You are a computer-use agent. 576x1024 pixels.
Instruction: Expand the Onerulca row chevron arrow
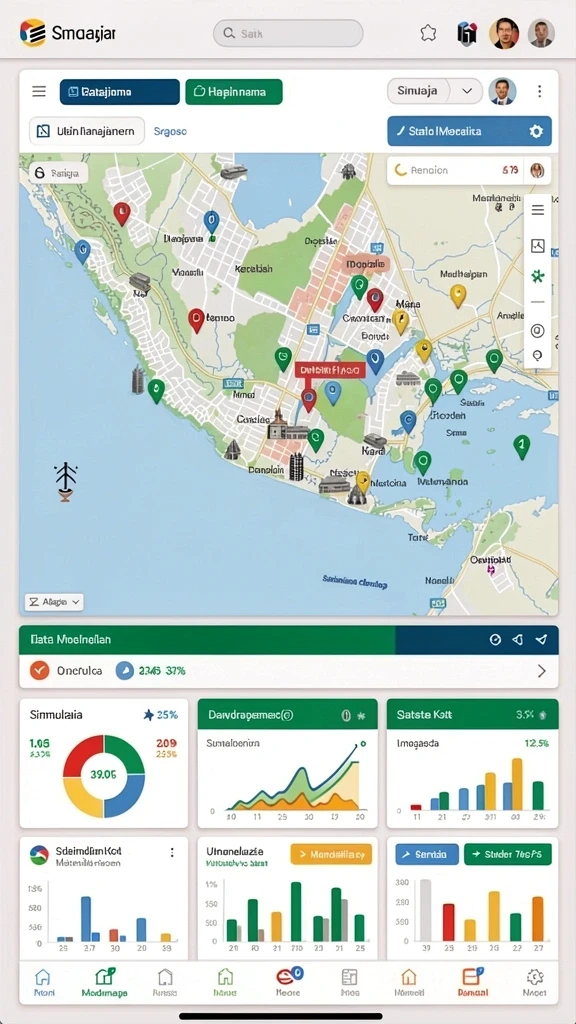[x=541, y=671]
